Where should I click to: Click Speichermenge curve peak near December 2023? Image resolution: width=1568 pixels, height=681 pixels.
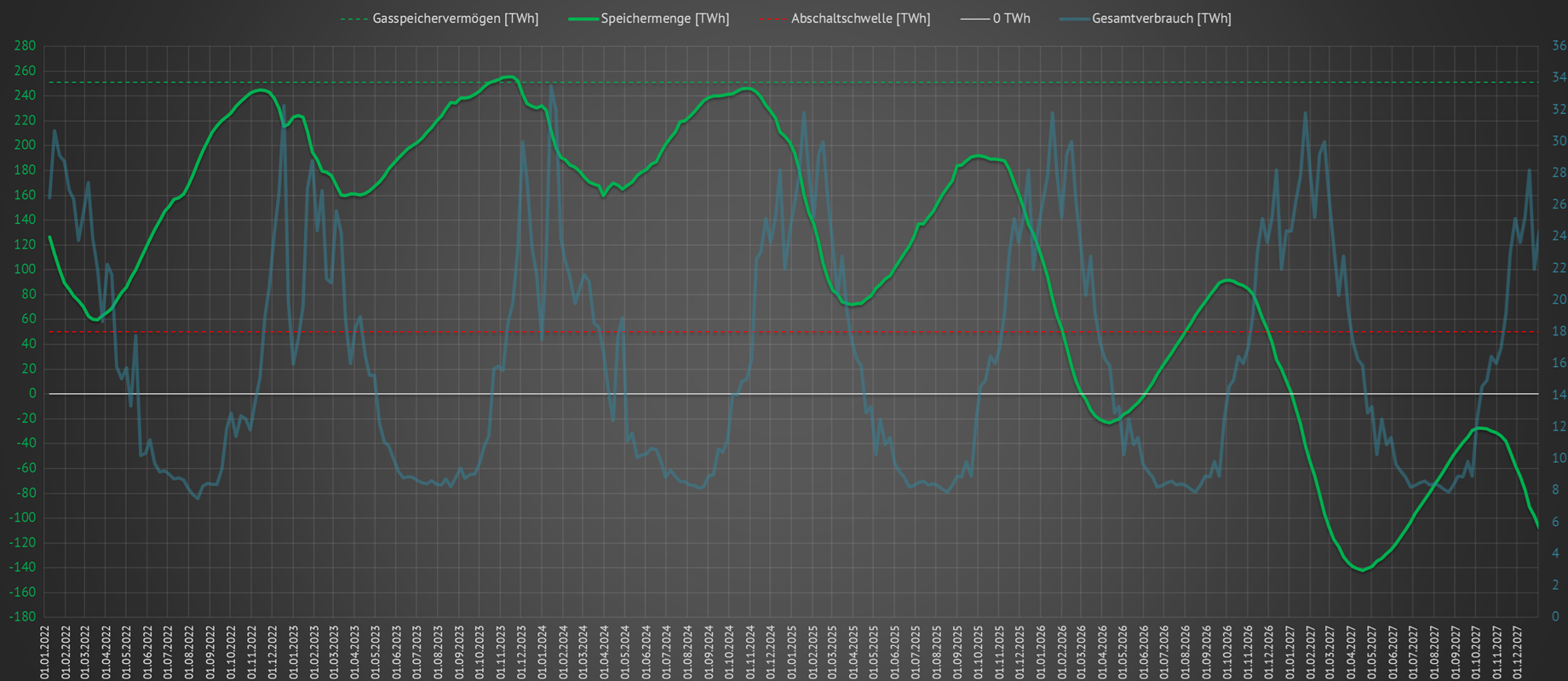(x=509, y=77)
